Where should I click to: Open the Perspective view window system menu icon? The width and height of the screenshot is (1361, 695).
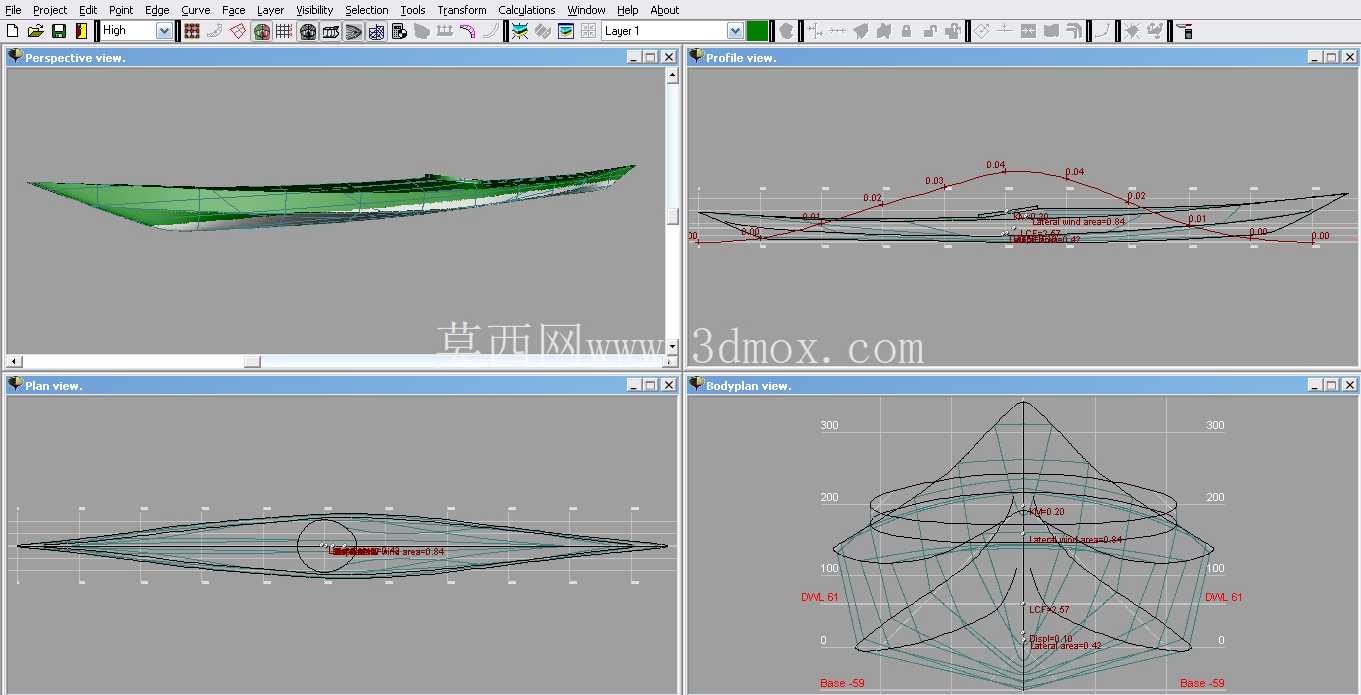pyautogui.click(x=14, y=57)
